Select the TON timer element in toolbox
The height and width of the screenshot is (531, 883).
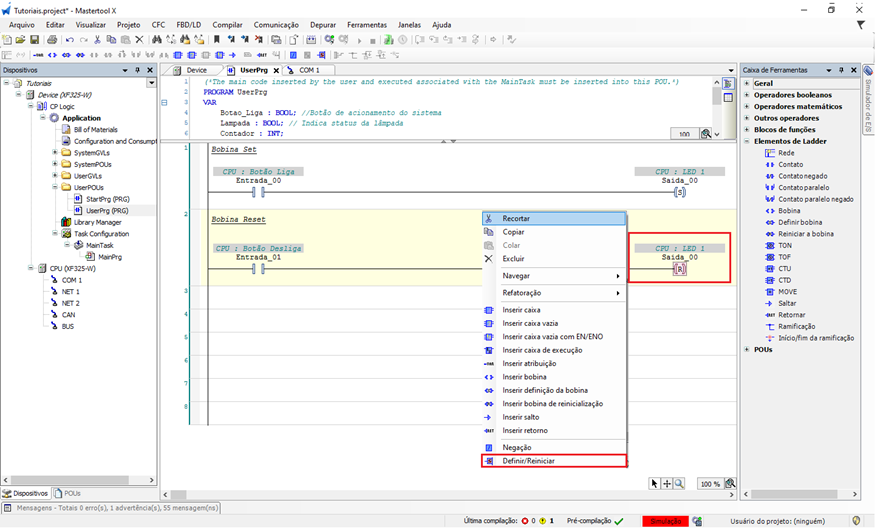pos(784,245)
